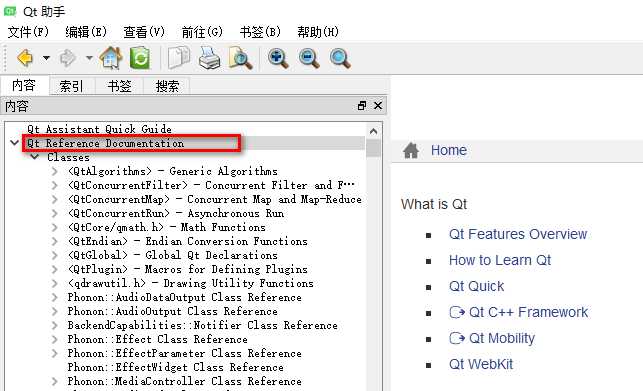643x391 pixels.
Task: Go back with the yellow arrow icon
Action: 25,58
